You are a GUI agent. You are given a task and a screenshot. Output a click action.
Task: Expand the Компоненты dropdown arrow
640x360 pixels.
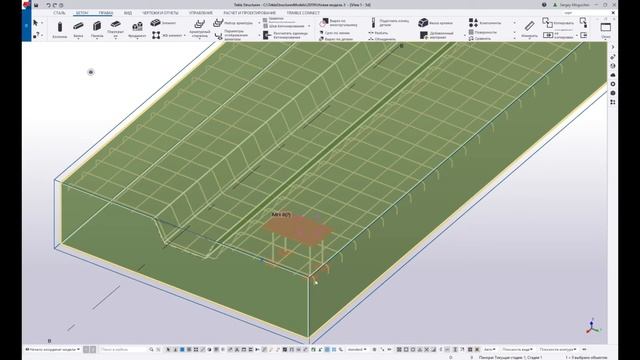(x=514, y=23)
